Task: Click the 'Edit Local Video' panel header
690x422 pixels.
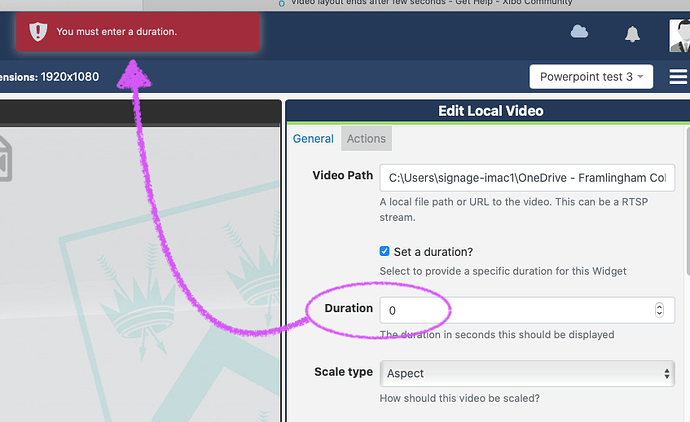Action: (x=490, y=111)
